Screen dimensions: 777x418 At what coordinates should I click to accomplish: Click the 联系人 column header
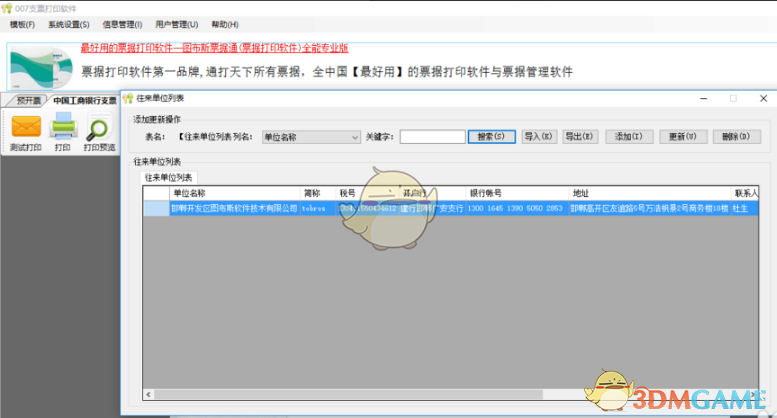click(744, 193)
